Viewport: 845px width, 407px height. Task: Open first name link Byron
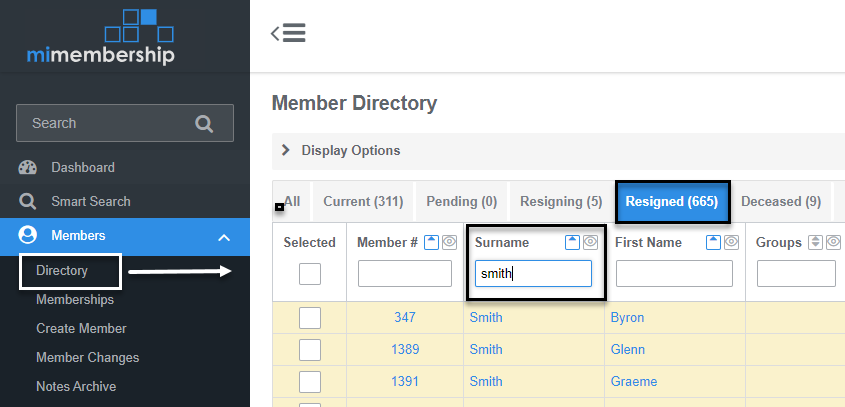pyautogui.click(x=627, y=318)
